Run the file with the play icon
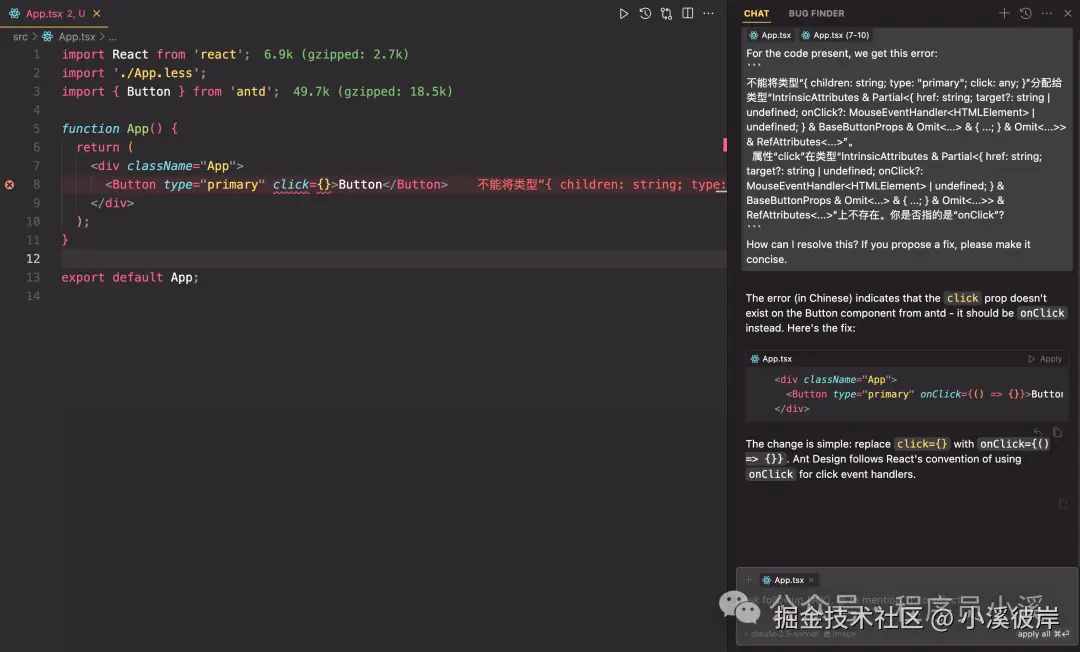 coord(623,13)
